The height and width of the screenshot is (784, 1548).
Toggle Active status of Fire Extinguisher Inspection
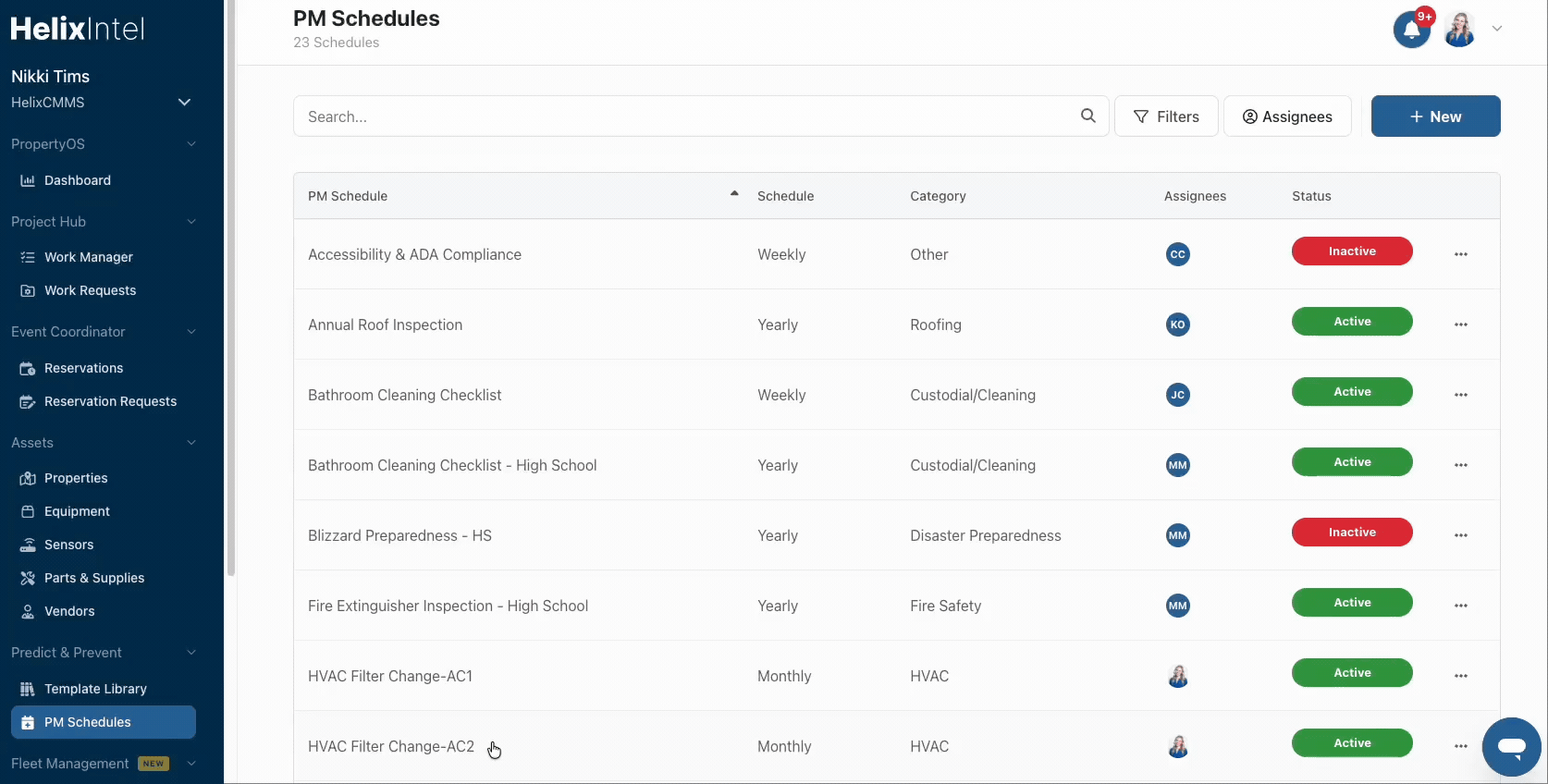(x=1352, y=603)
